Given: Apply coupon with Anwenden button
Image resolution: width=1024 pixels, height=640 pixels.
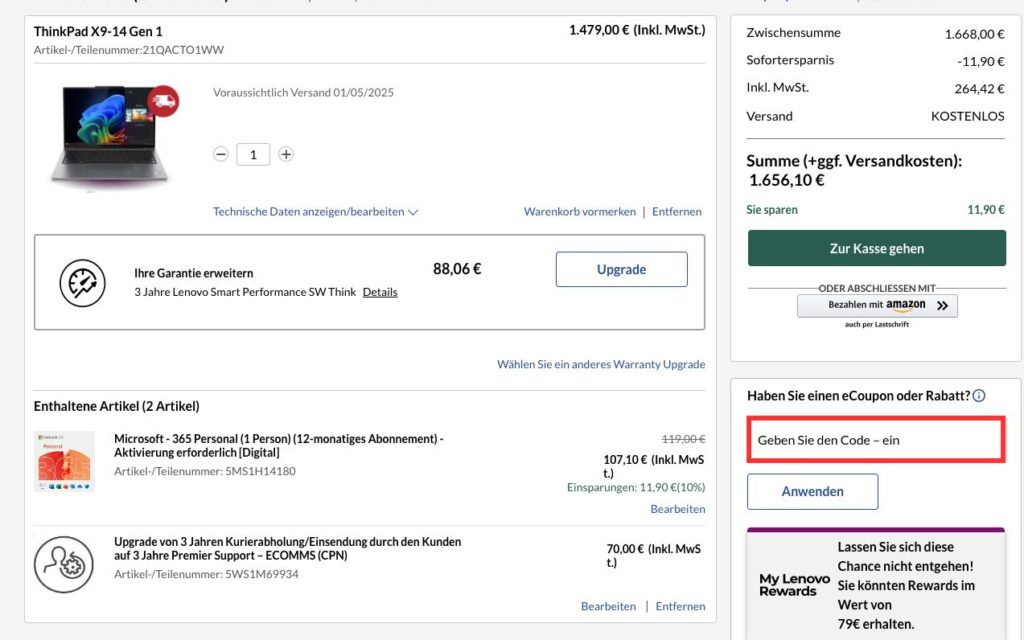Looking at the screenshot, I should (812, 491).
